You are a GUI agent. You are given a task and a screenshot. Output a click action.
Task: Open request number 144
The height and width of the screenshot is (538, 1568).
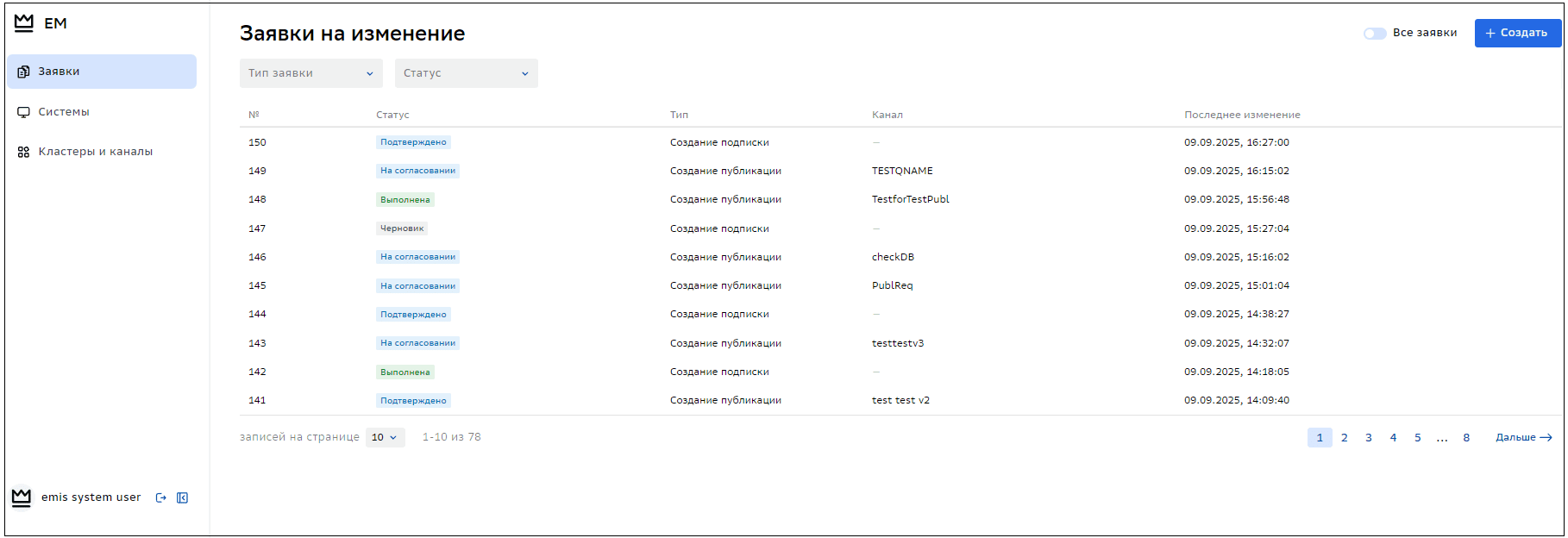(x=900, y=314)
